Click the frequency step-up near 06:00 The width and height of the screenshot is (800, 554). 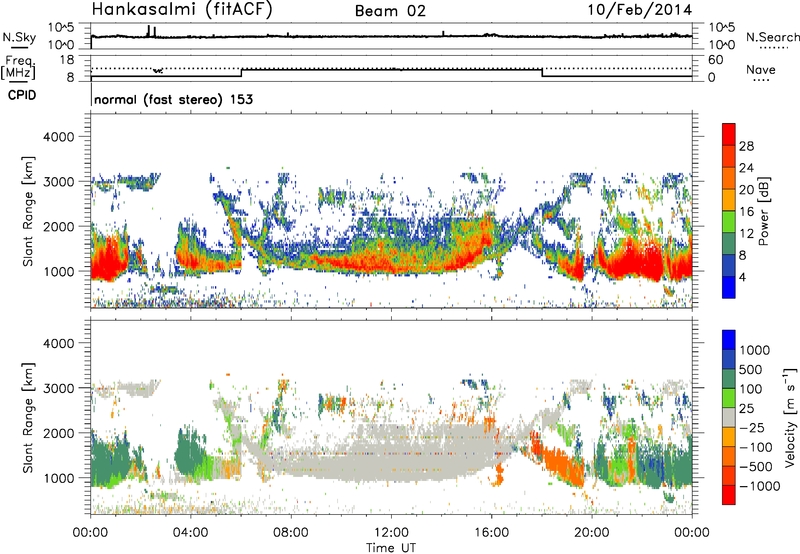click(x=241, y=73)
